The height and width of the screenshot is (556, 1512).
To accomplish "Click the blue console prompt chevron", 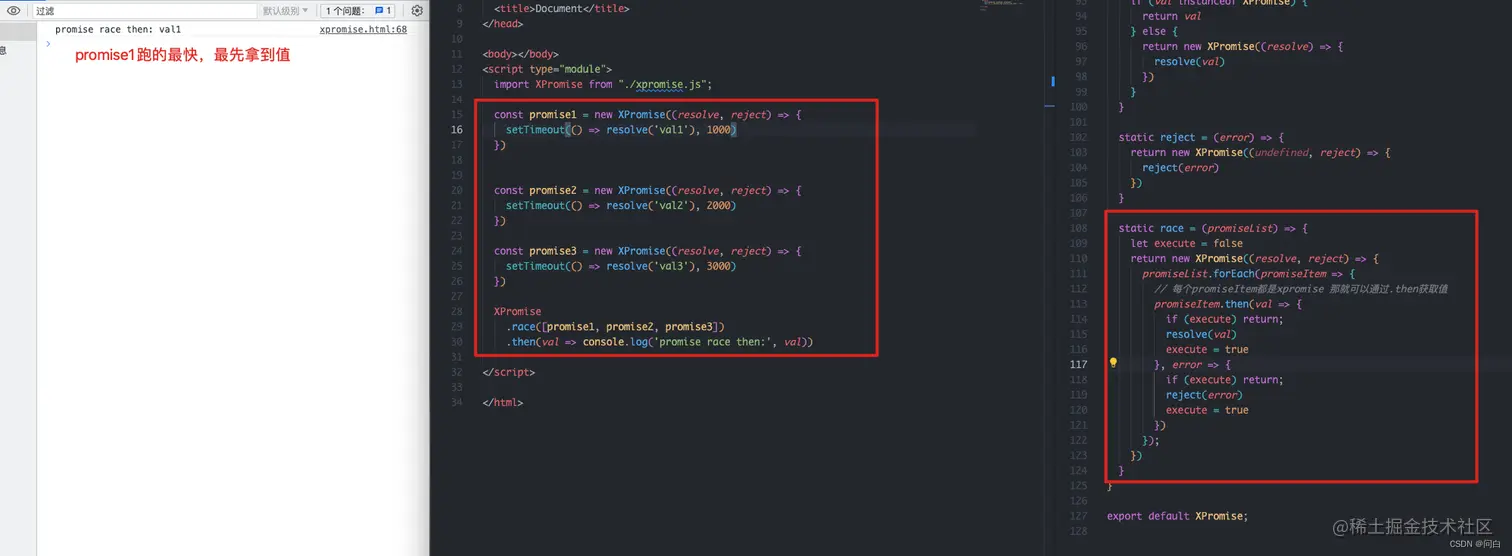I will (48, 43).
